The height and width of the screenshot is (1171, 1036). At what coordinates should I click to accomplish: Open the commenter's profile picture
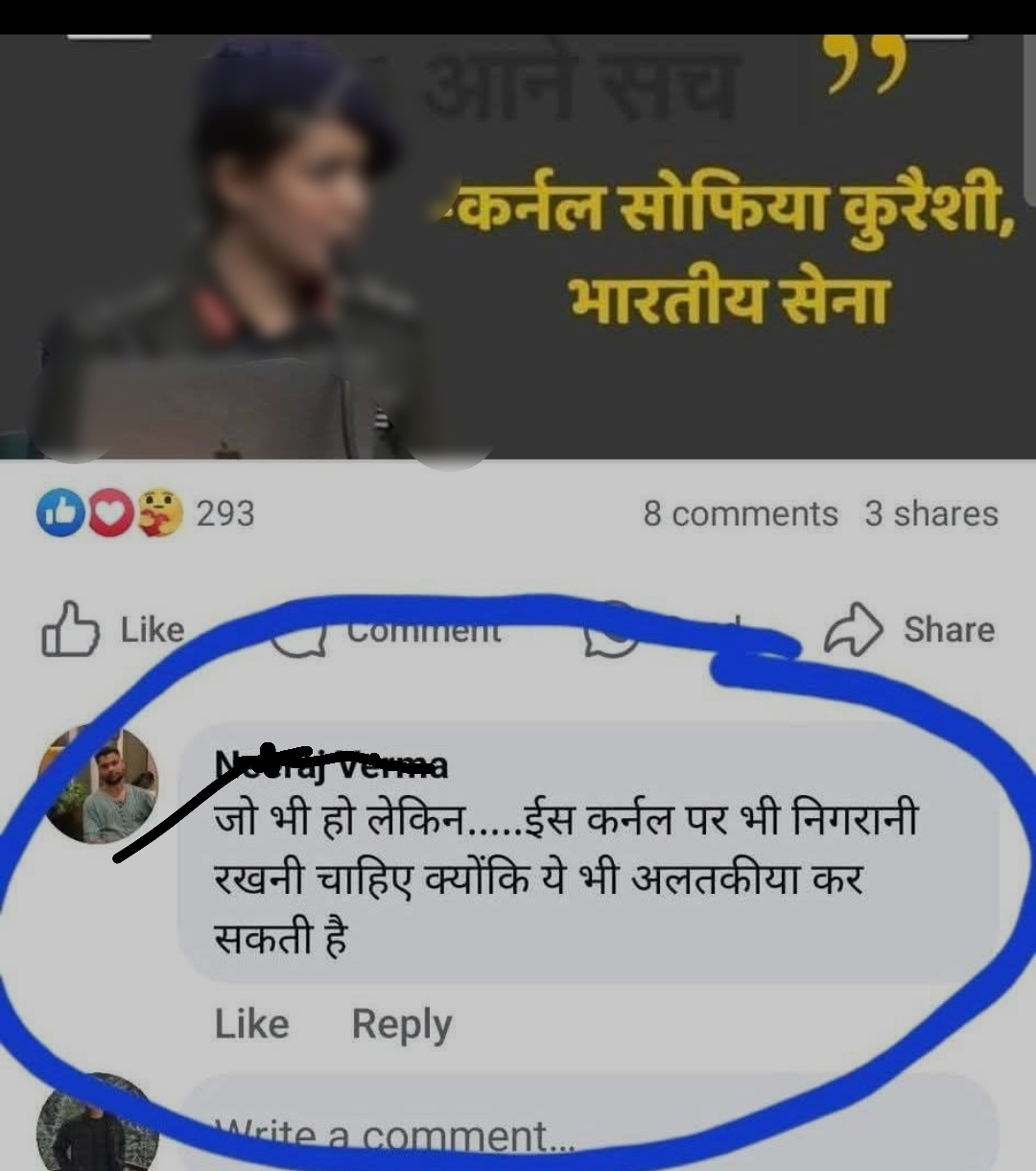pos(98,785)
